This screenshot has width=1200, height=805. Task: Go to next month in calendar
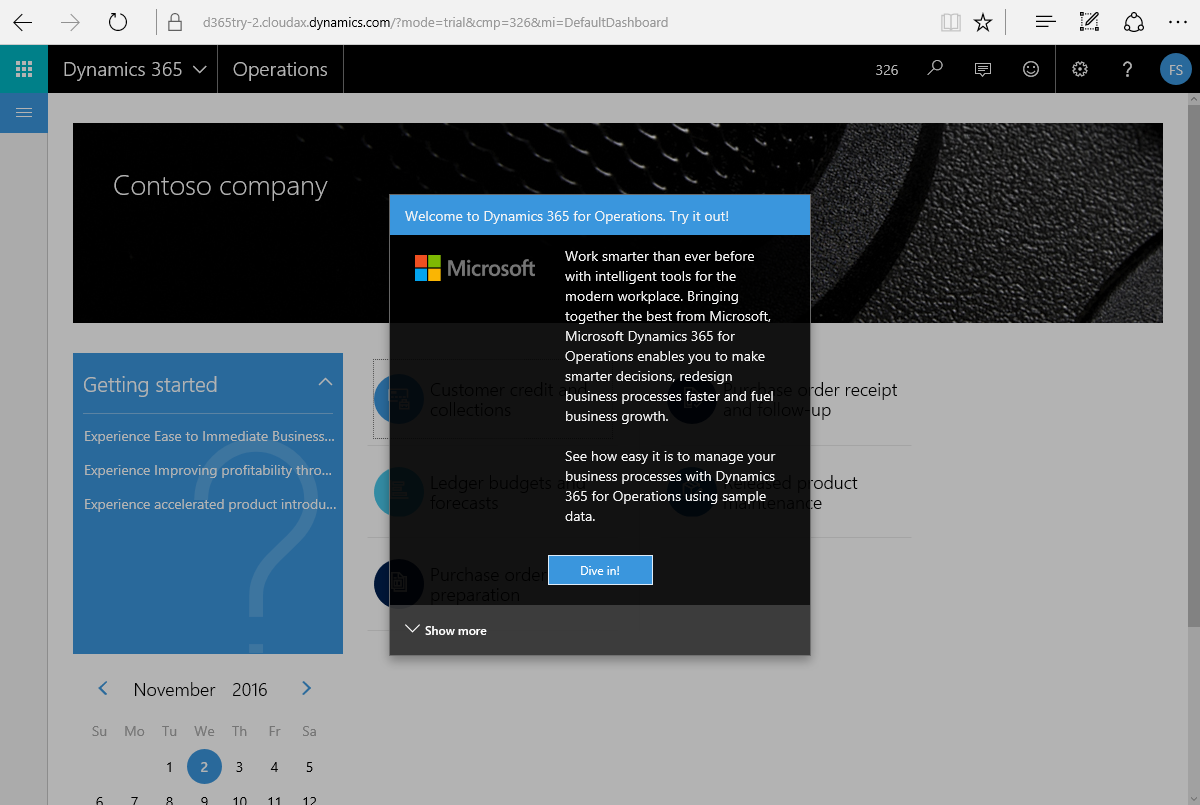tap(307, 688)
